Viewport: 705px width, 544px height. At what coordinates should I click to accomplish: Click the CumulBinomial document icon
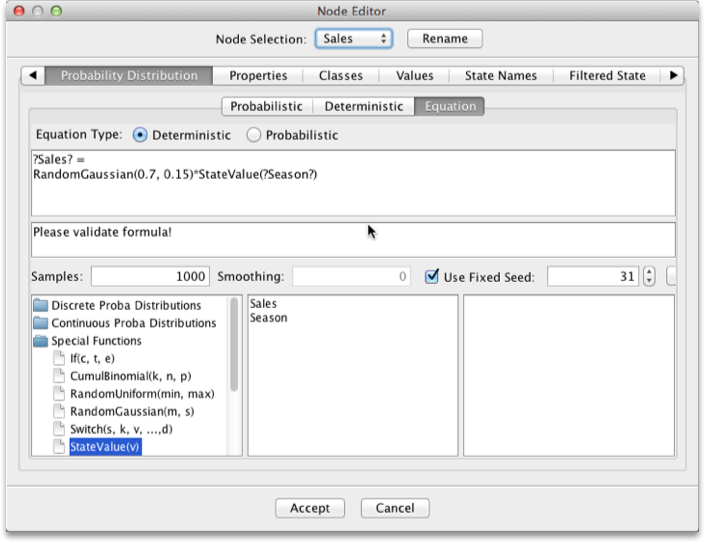click(x=59, y=376)
